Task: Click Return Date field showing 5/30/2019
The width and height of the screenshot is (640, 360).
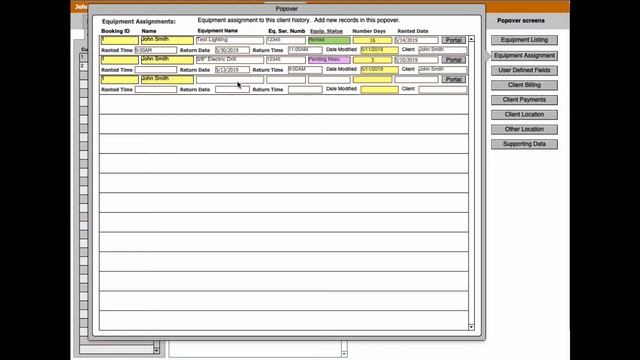Action: tap(232, 50)
